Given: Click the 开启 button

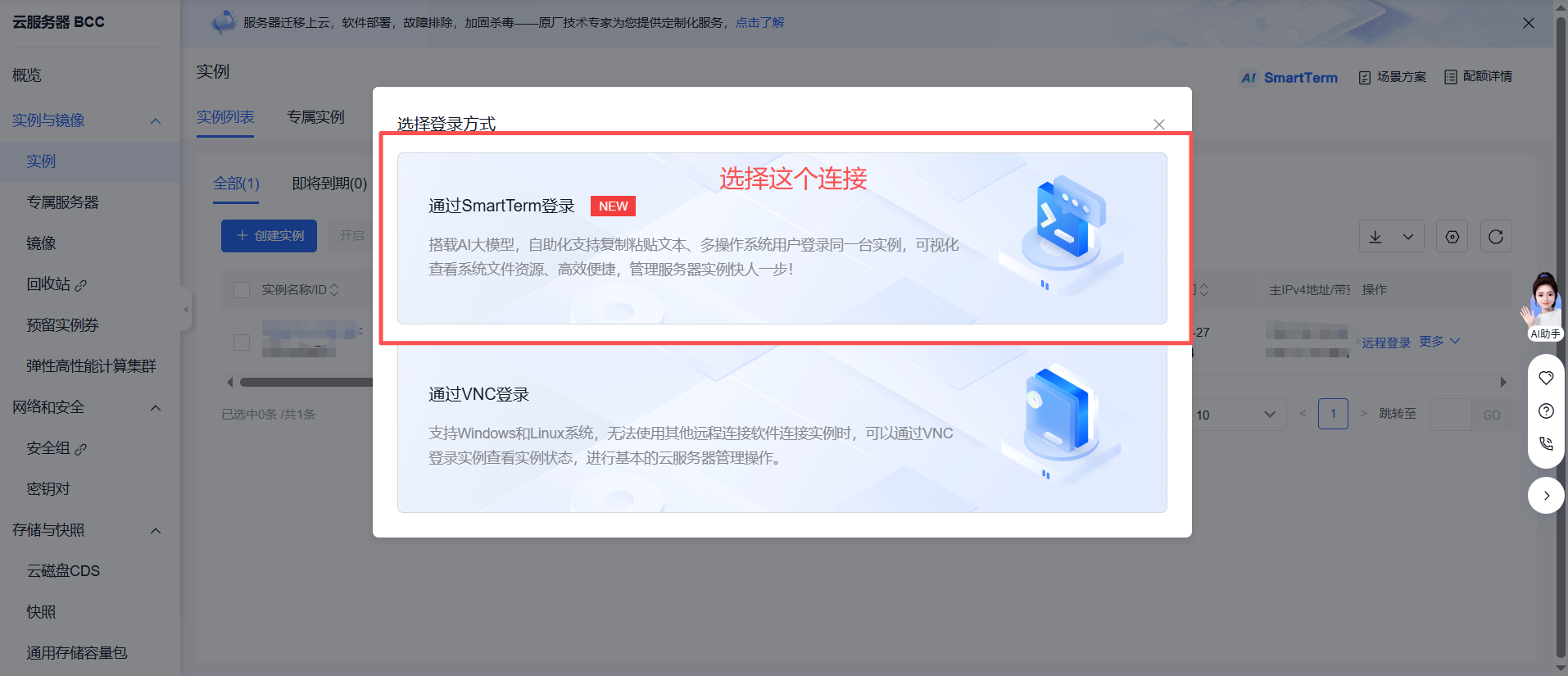Looking at the screenshot, I should click(x=351, y=236).
